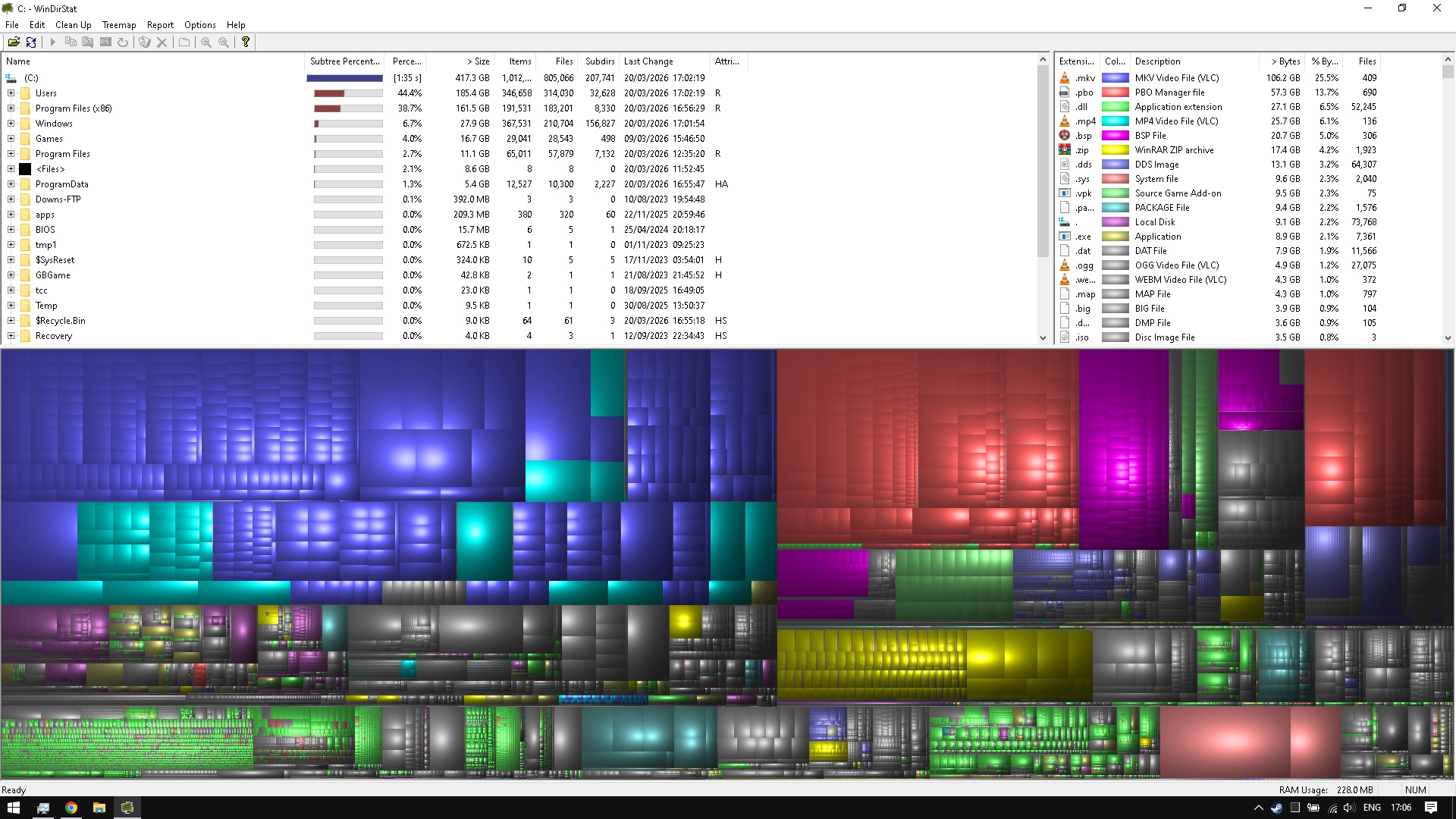Open Chrome from the taskbar
This screenshot has height=819, width=1456.
pyautogui.click(x=71, y=808)
